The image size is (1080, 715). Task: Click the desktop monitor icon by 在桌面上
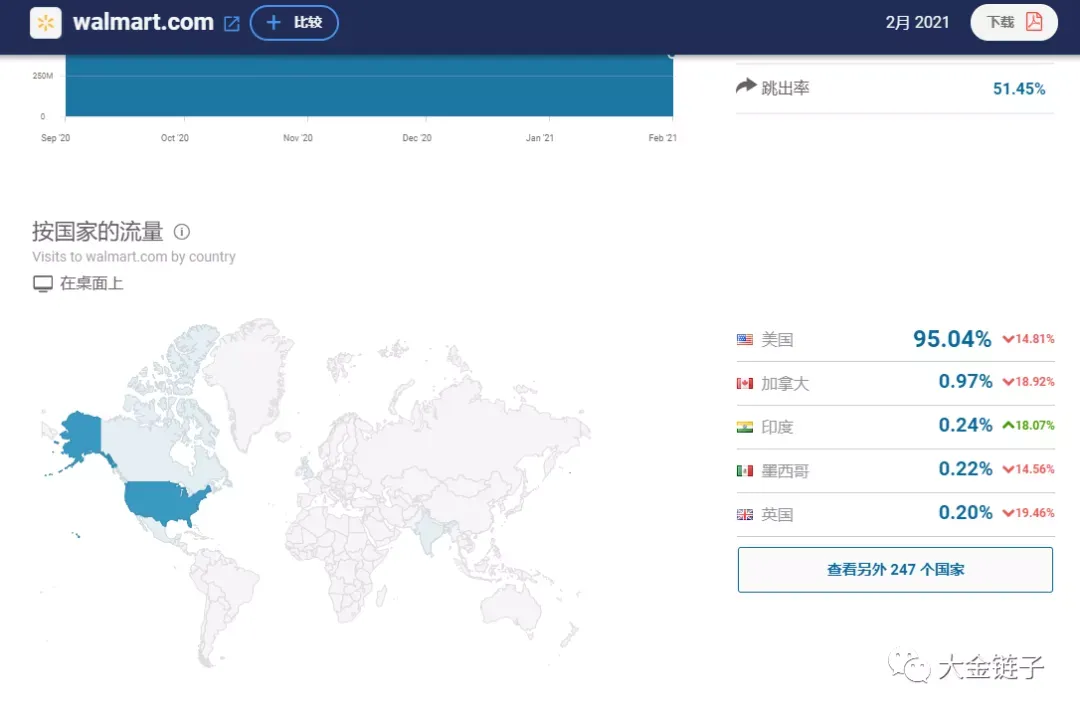pyautogui.click(x=43, y=284)
